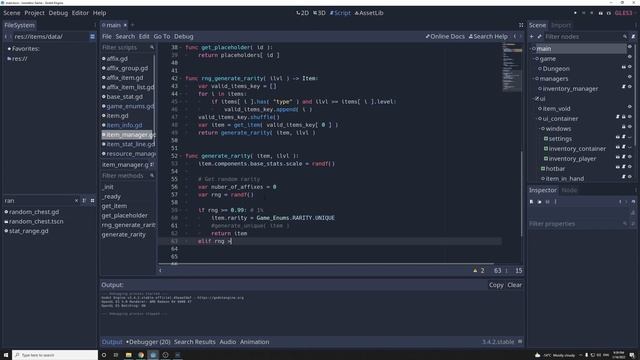Click the Online Docs link

(445, 36)
